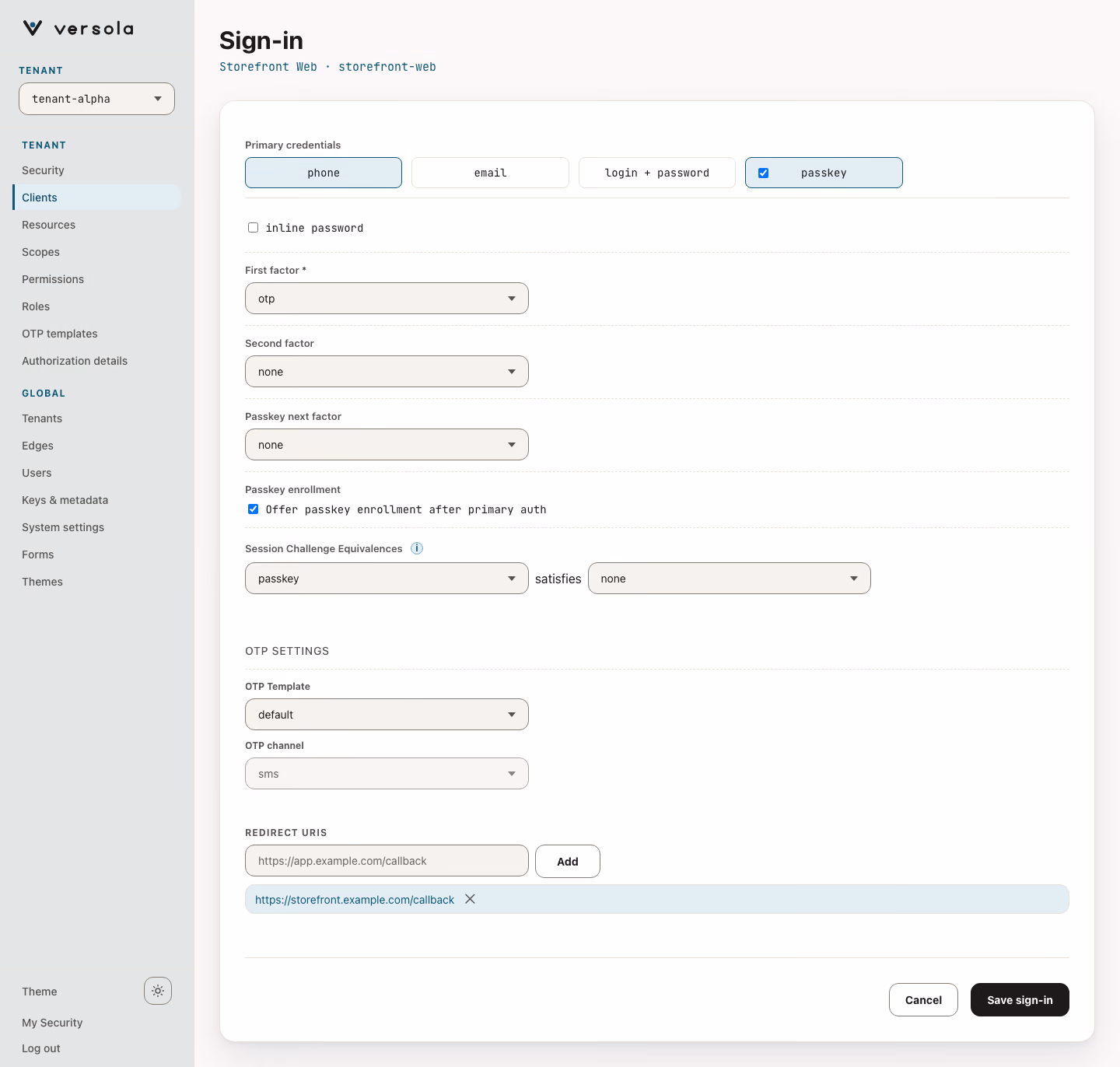Image resolution: width=1120 pixels, height=1067 pixels.
Task: Open Scopes sidebar item
Action: tap(96, 252)
